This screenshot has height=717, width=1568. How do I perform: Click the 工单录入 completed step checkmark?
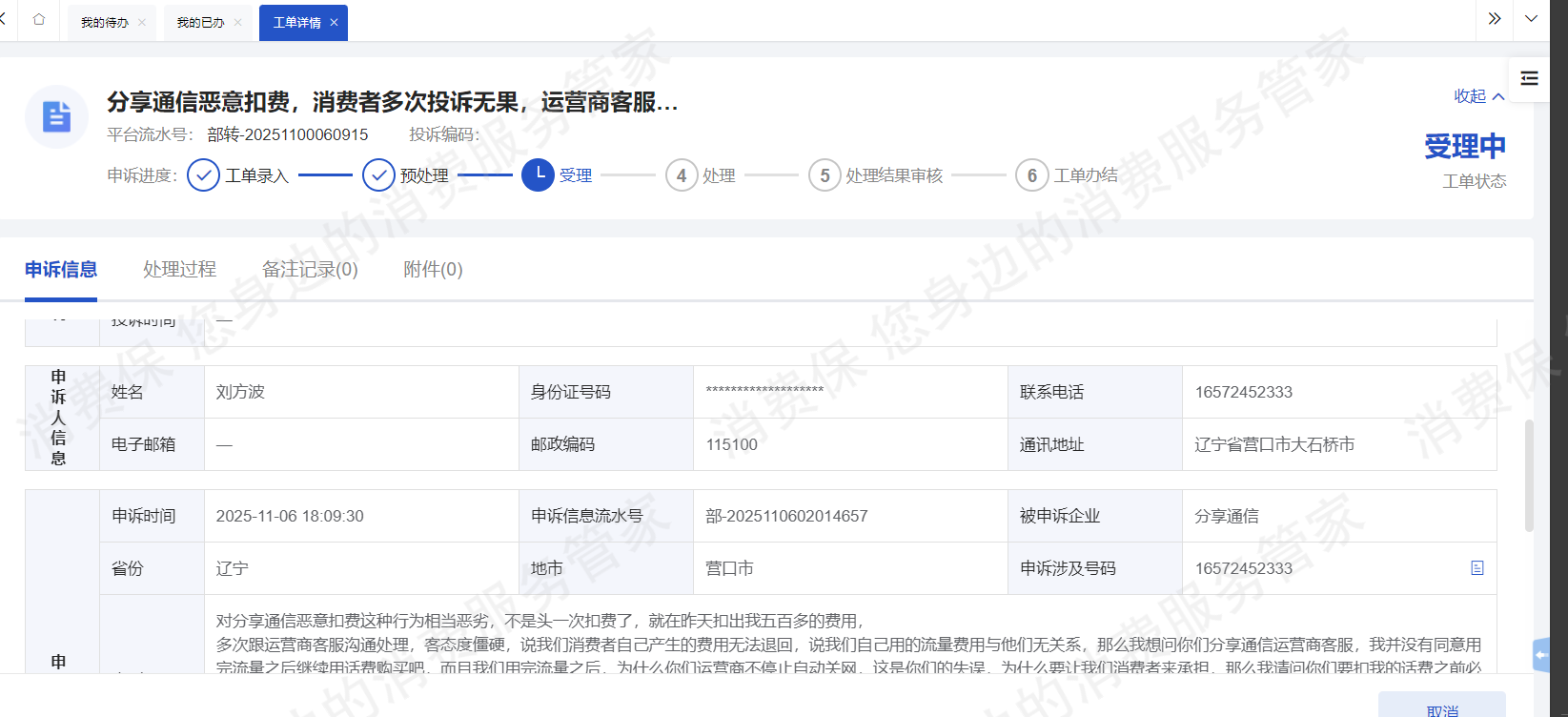tap(204, 175)
